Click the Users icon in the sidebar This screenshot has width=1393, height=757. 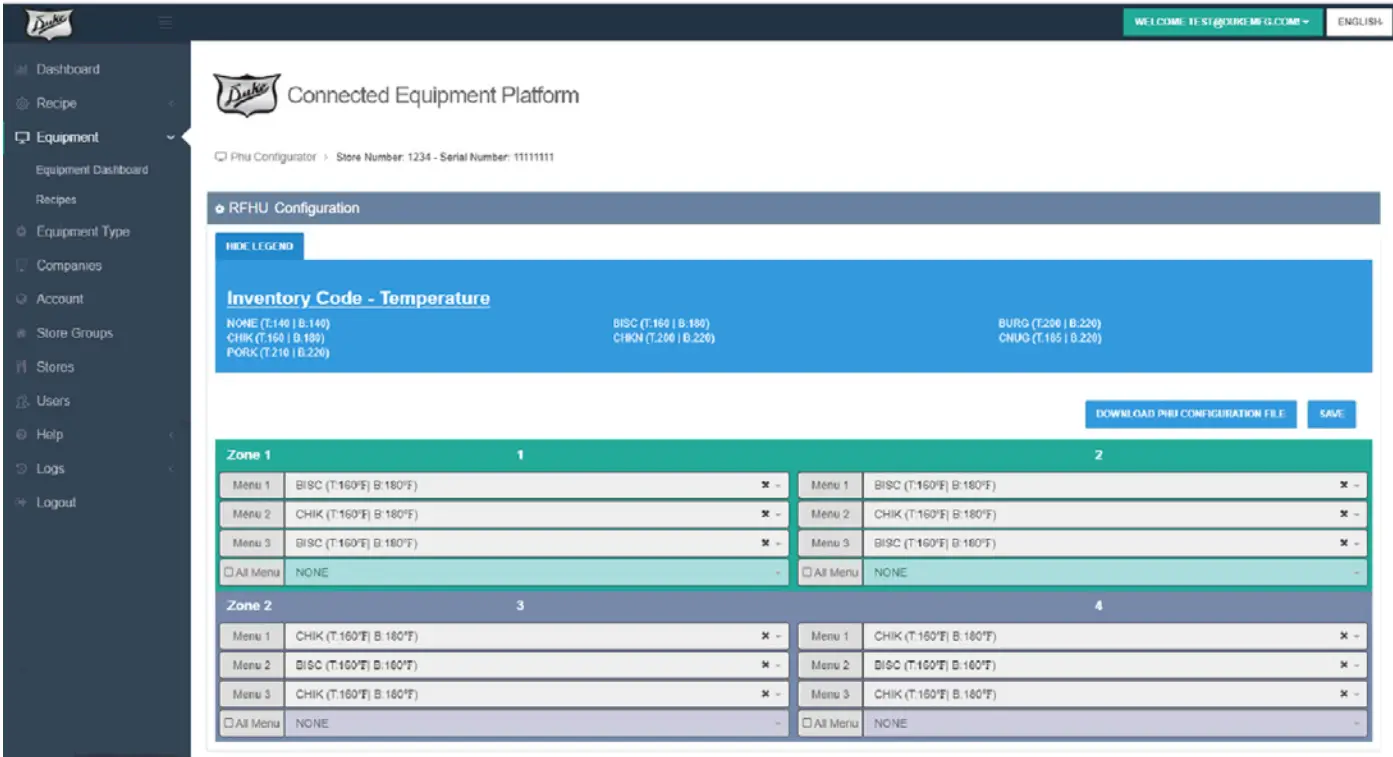[x=21, y=401]
